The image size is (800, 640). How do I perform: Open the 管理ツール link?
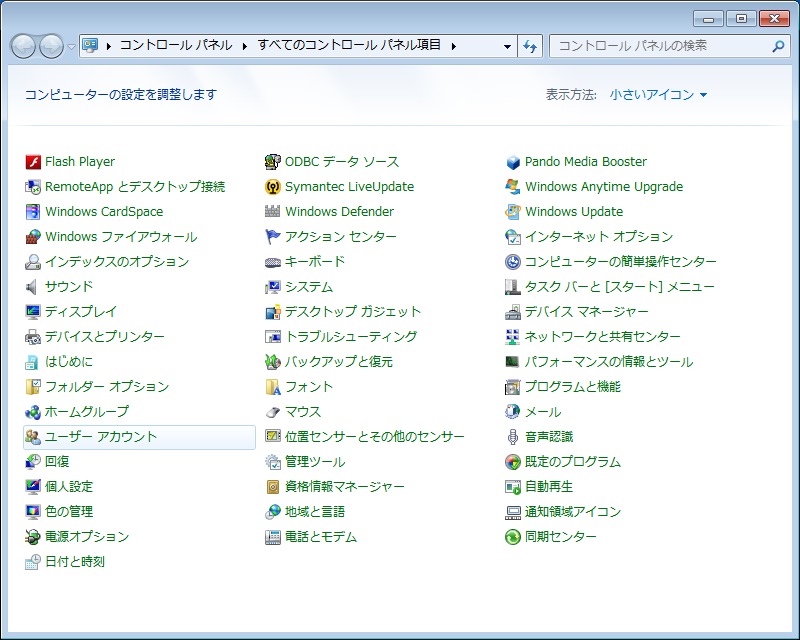click(x=315, y=462)
